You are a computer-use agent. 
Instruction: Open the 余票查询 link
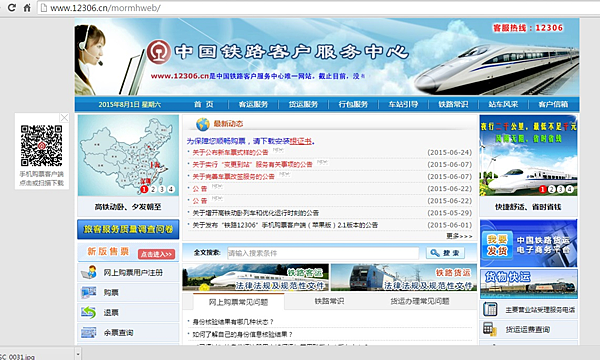click(118, 333)
